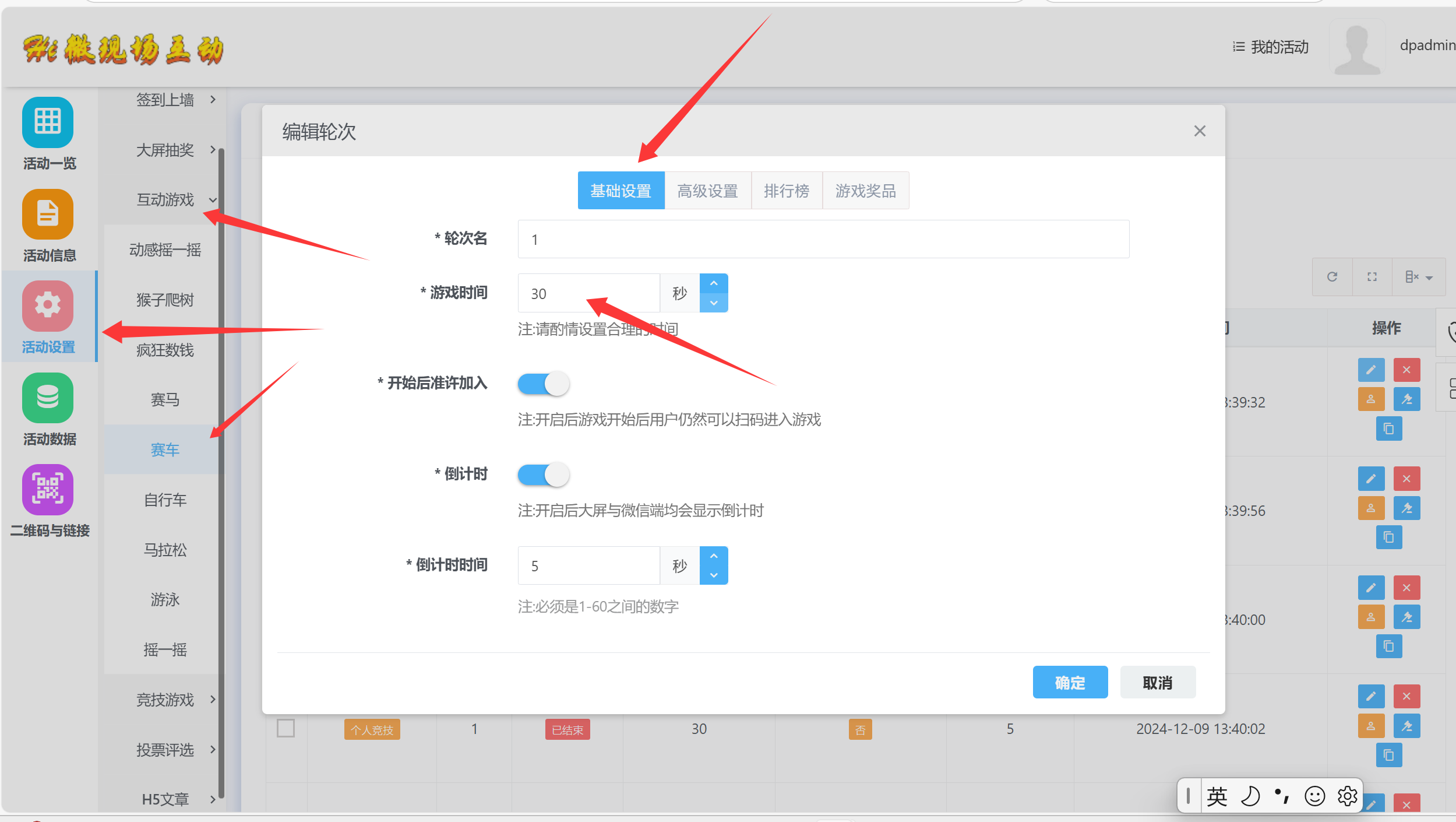The width and height of the screenshot is (1456, 822).
Task: Click the fullscreen table icon
Action: (1372, 277)
